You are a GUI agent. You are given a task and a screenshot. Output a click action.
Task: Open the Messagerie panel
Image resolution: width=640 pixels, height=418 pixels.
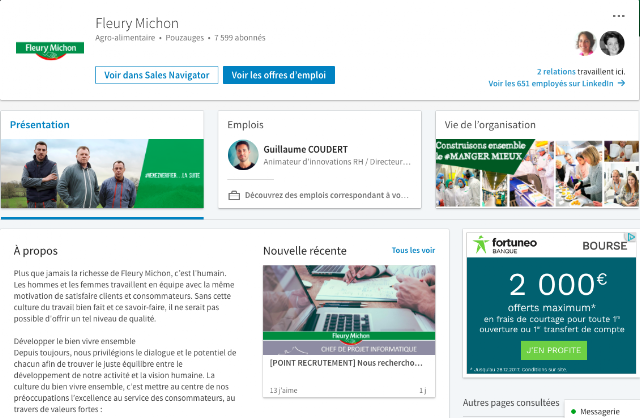tap(602, 409)
